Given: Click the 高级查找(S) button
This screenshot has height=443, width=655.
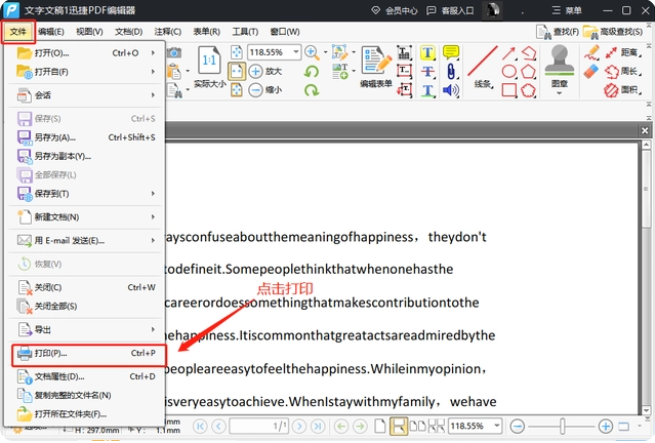Looking at the screenshot, I should 616,31.
